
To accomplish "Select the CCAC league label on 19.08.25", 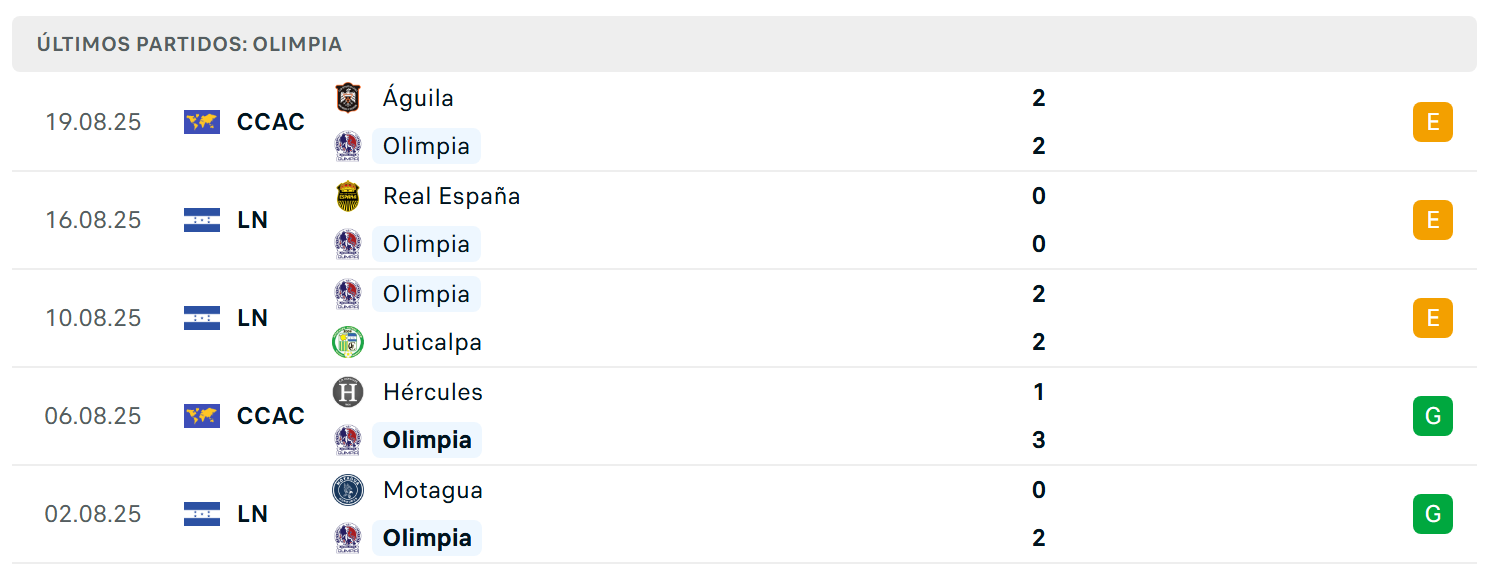I will coord(270,122).
